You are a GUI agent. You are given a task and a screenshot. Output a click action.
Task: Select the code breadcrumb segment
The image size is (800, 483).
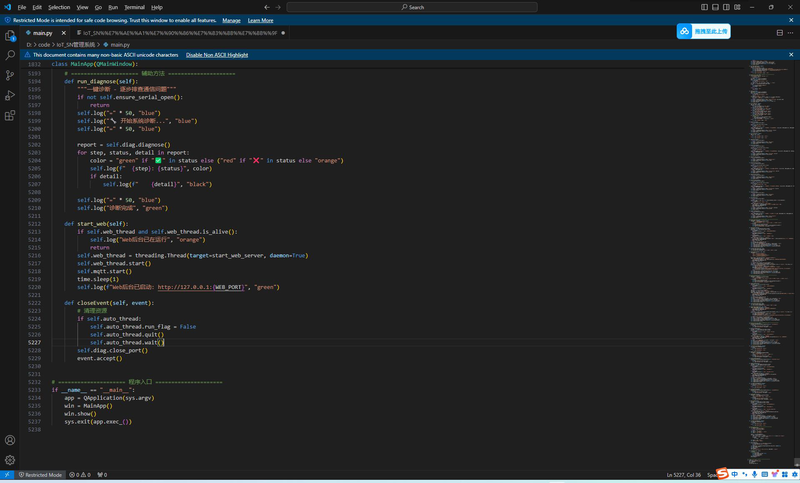click(x=44, y=45)
